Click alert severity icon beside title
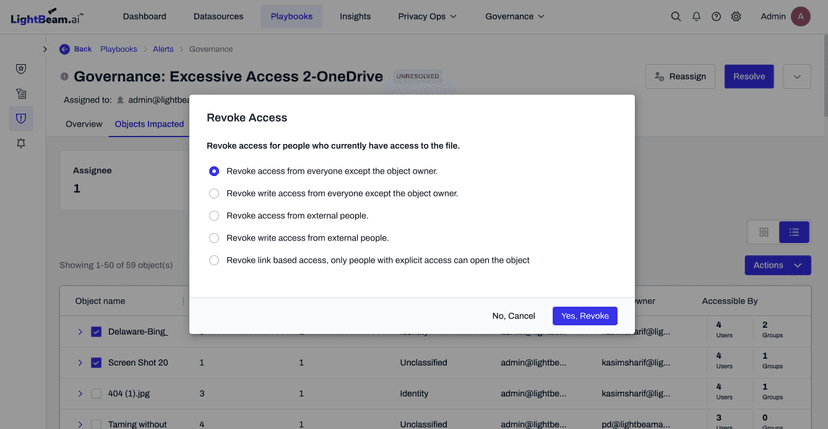Viewport: 828px width, 429px height. coord(64,77)
